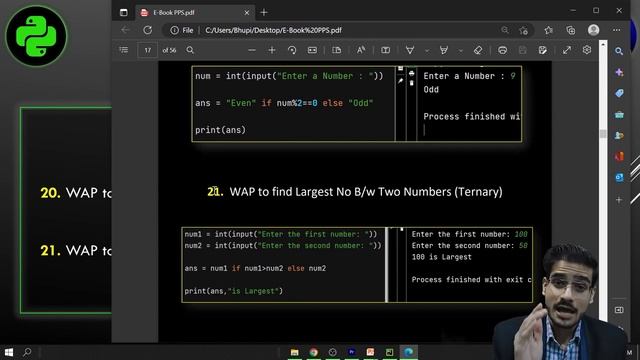Open File Explorer from the taskbar

(295, 352)
